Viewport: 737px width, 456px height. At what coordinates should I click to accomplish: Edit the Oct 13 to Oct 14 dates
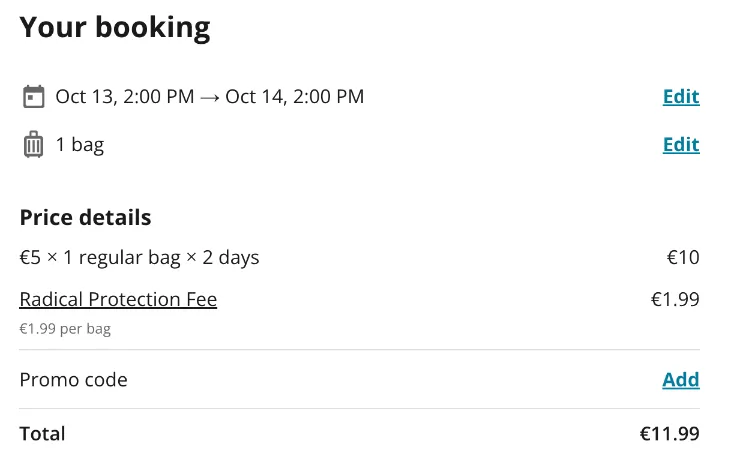tap(681, 97)
